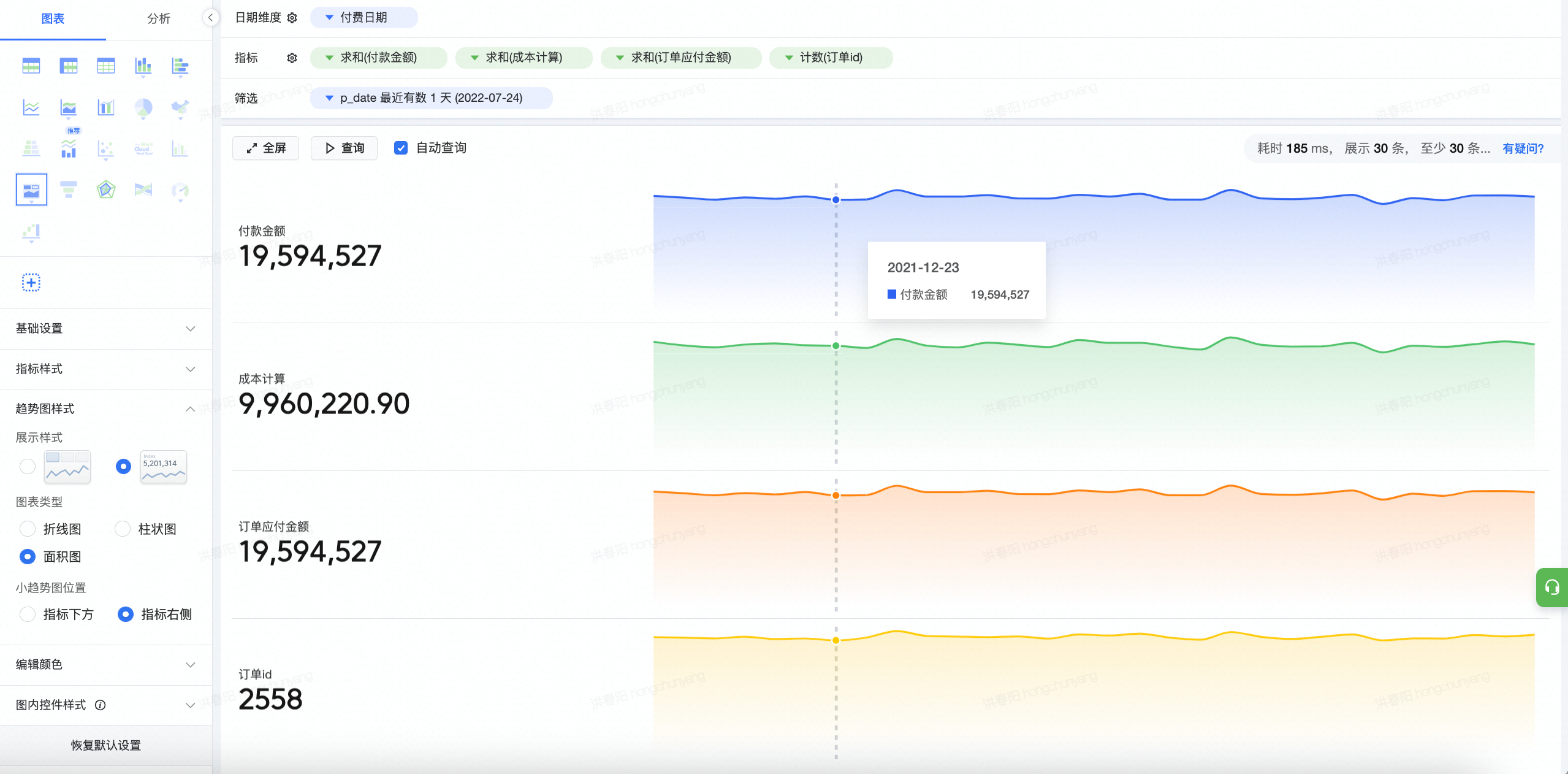Set trend position to 指标右侧

[125, 614]
